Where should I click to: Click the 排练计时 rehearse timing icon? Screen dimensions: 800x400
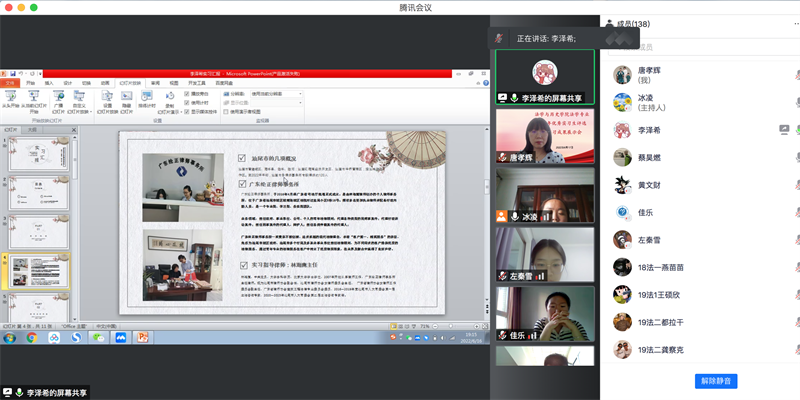coord(147,95)
